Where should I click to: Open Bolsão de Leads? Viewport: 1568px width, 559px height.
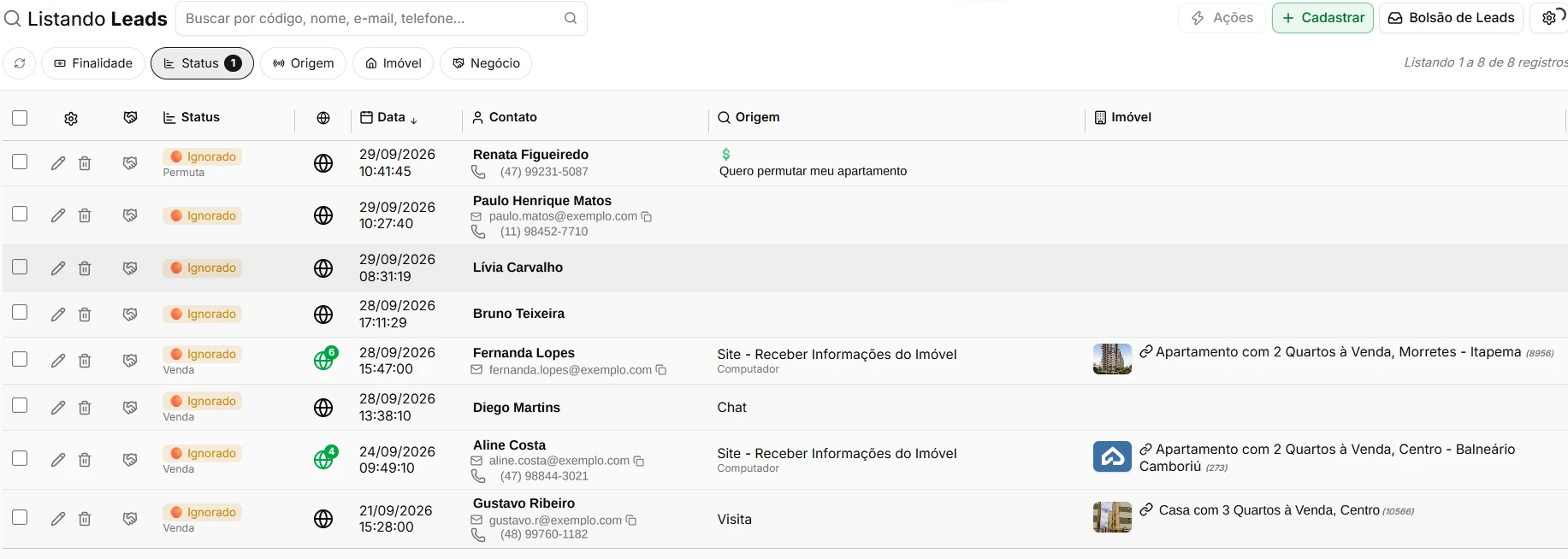click(x=1451, y=18)
